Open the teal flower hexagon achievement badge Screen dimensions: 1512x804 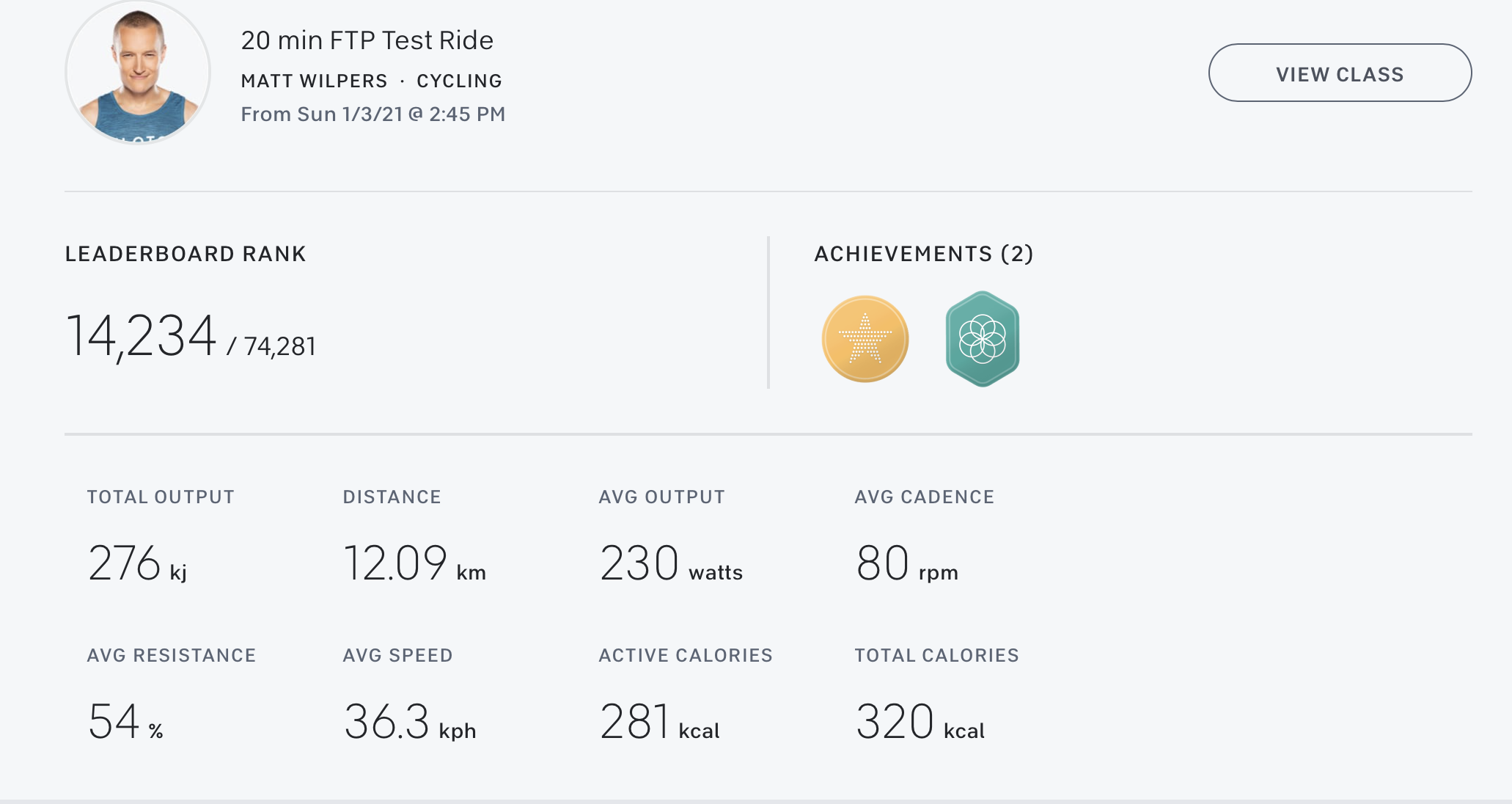[x=982, y=339]
